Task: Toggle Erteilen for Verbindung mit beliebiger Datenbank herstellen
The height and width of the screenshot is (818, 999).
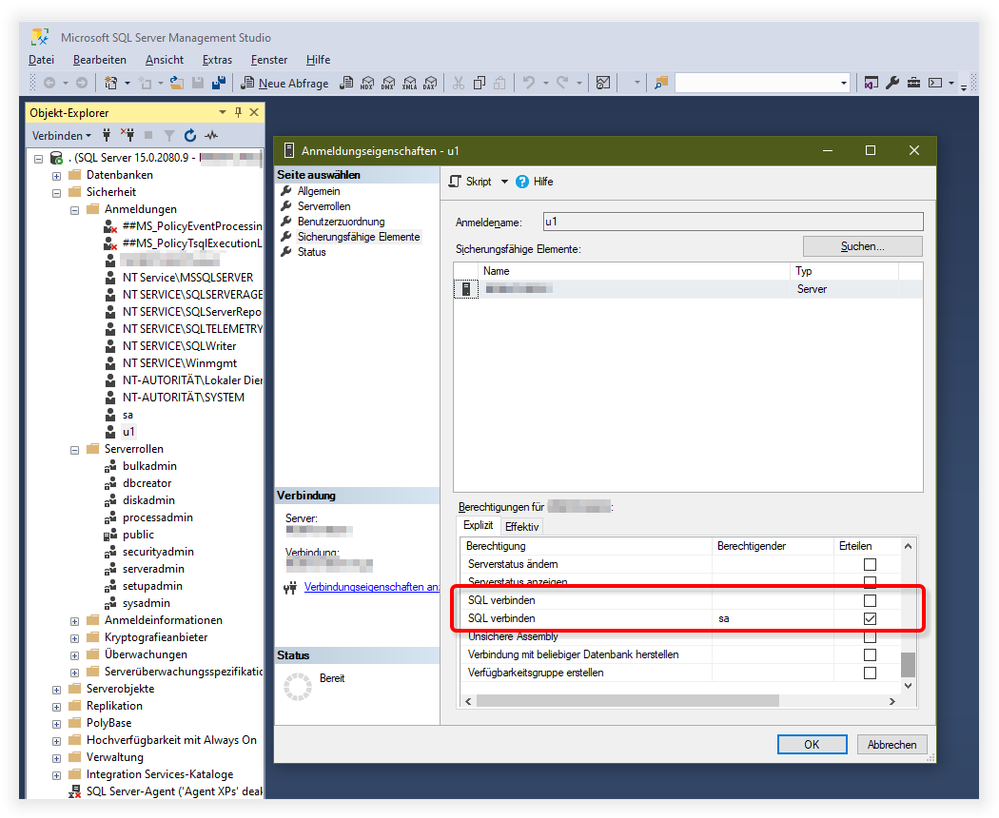Action: 870,655
